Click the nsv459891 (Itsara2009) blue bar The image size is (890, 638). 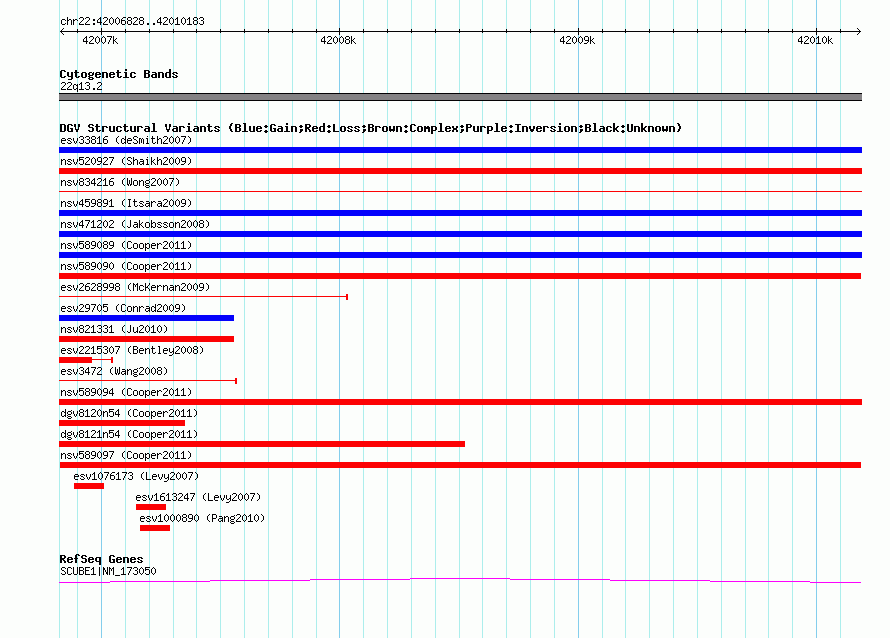(x=460, y=213)
